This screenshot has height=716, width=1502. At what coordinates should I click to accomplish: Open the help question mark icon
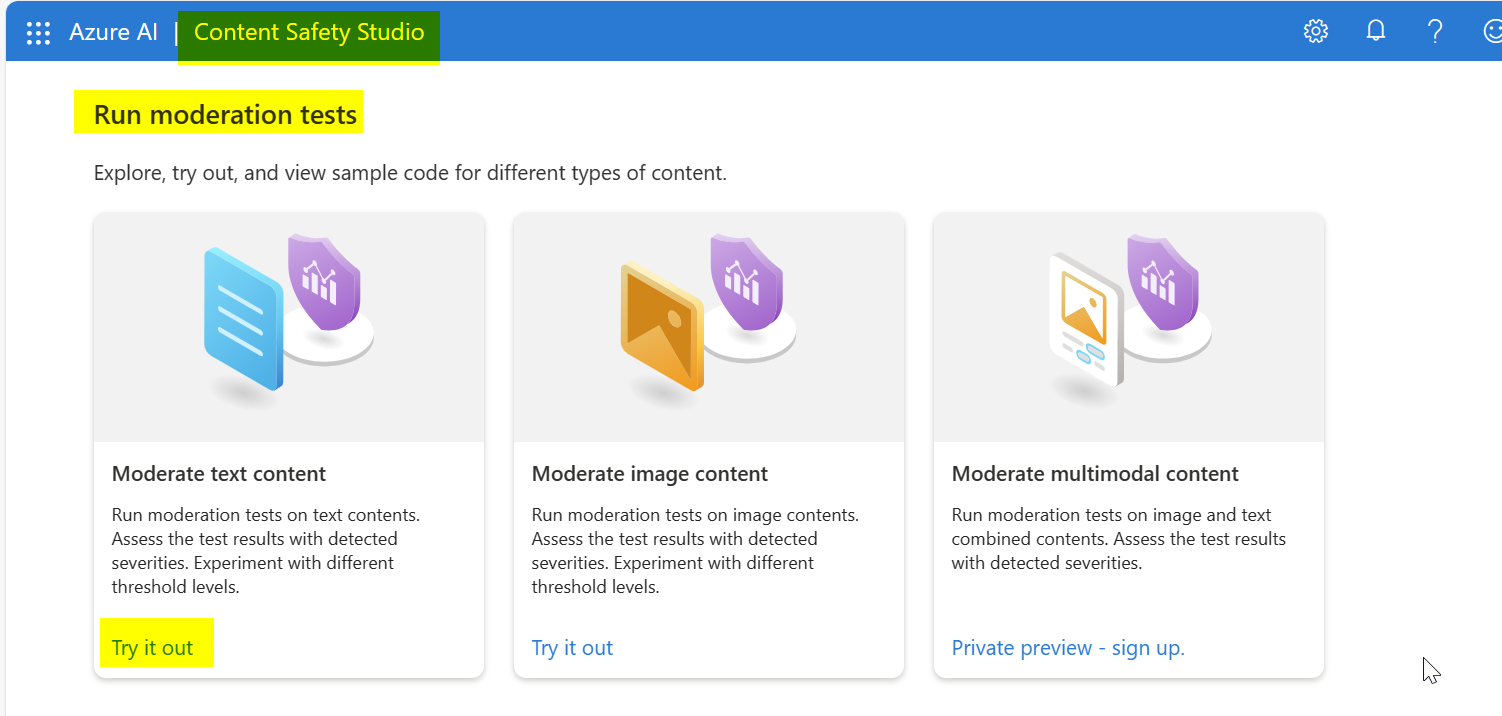pyautogui.click(x=1435, y=32)
